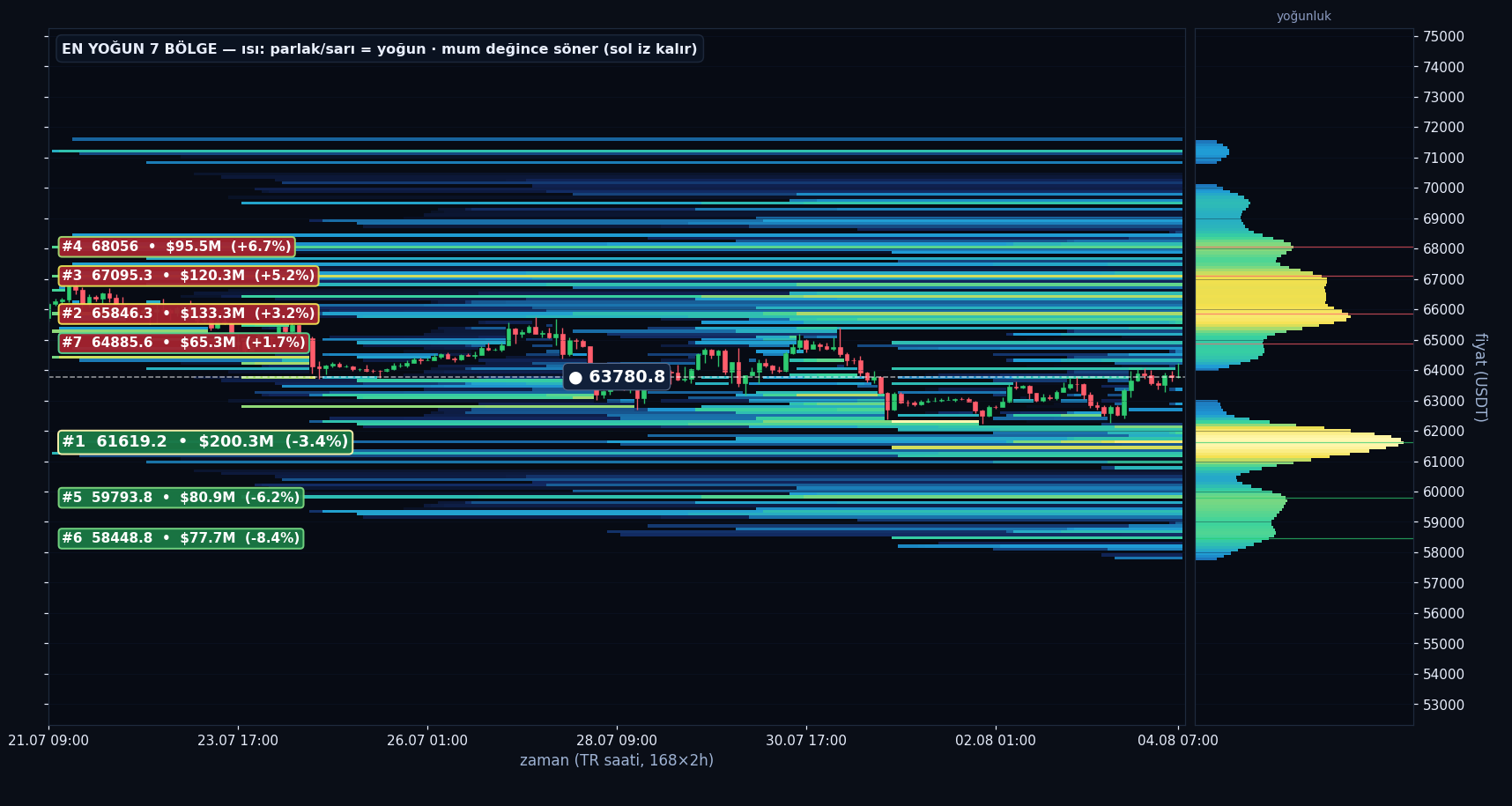Viewport: 1512px width, 806px height.
Task: Click the 70000 price axis label
Action: click(1443, 189)
